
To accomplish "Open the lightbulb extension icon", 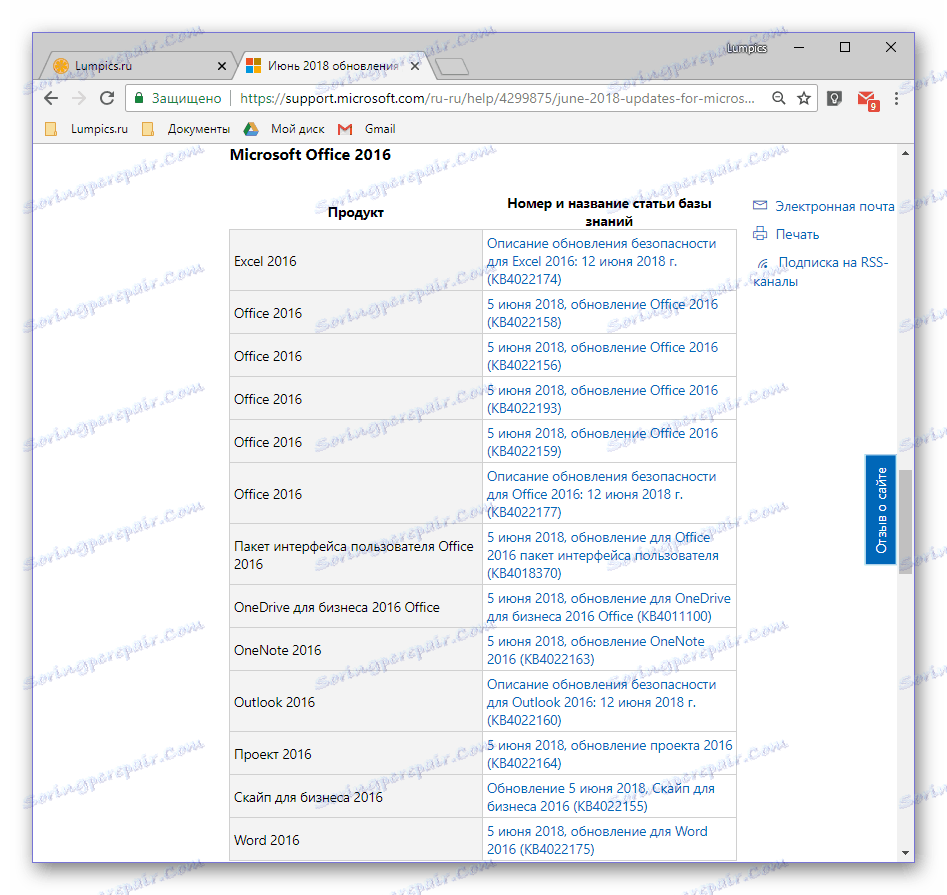I will (x=835, y=98).
